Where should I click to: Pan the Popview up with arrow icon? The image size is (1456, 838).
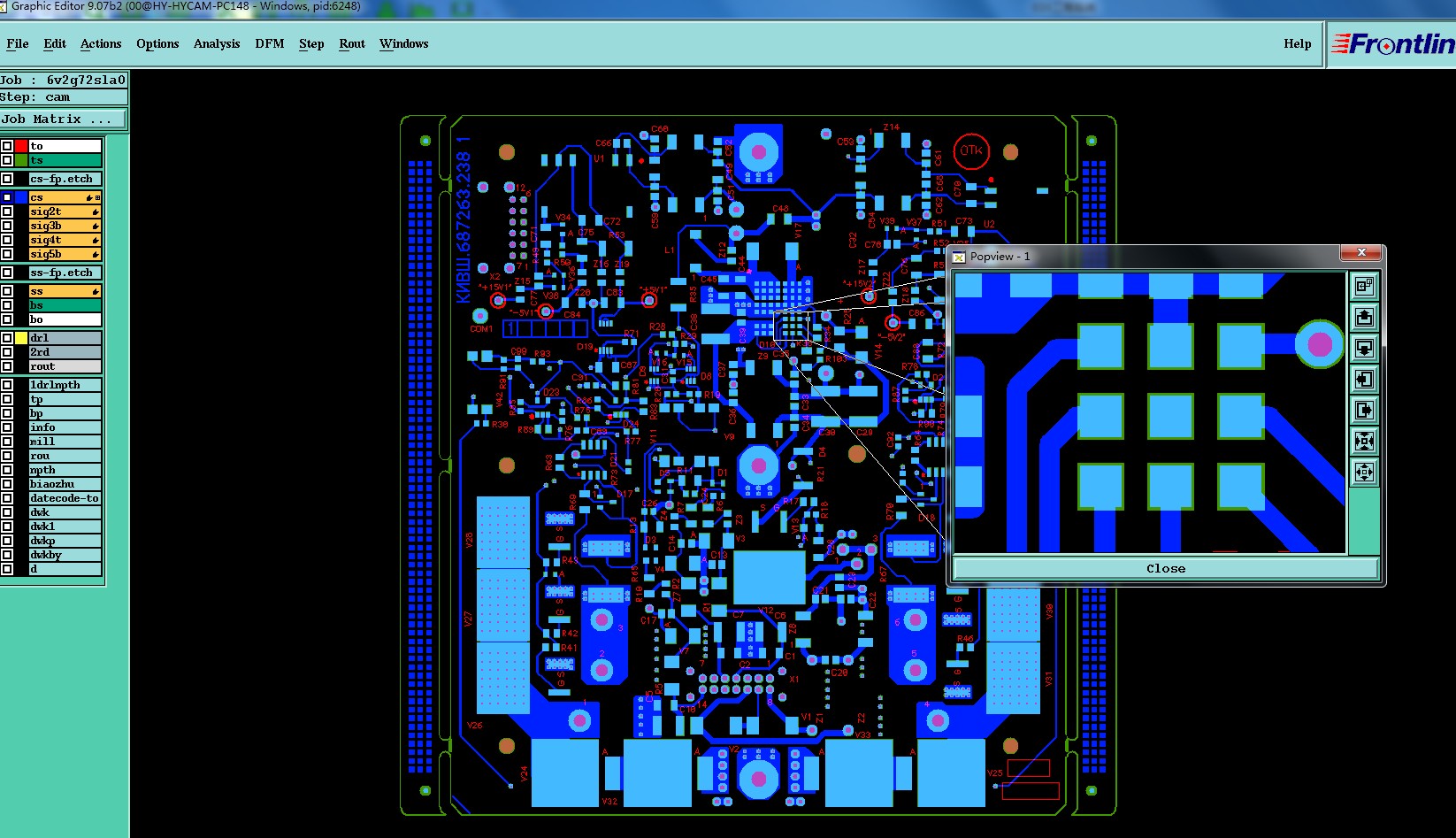[1364, 317]
